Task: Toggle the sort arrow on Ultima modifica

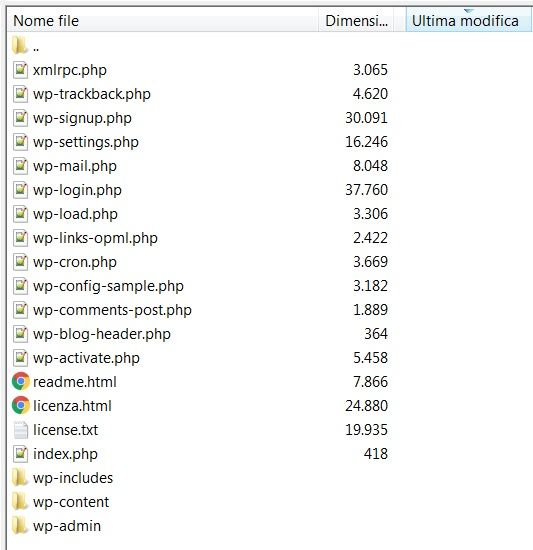Action: pyautogui.click(x=468, y=11)
